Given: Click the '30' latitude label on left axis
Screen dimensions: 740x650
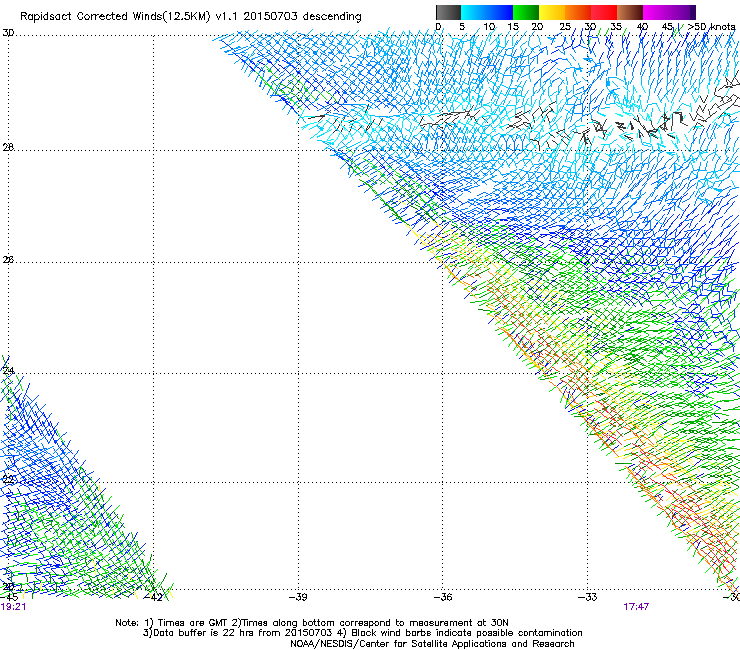Looking at the screenshot, I should [8, 33].
